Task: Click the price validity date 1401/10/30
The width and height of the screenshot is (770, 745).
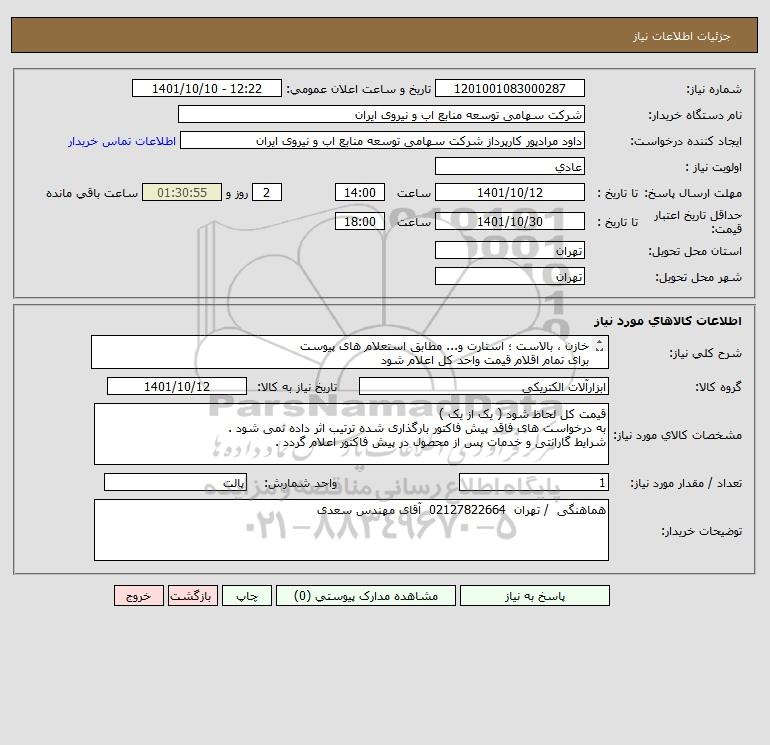Action: point(510,221)
